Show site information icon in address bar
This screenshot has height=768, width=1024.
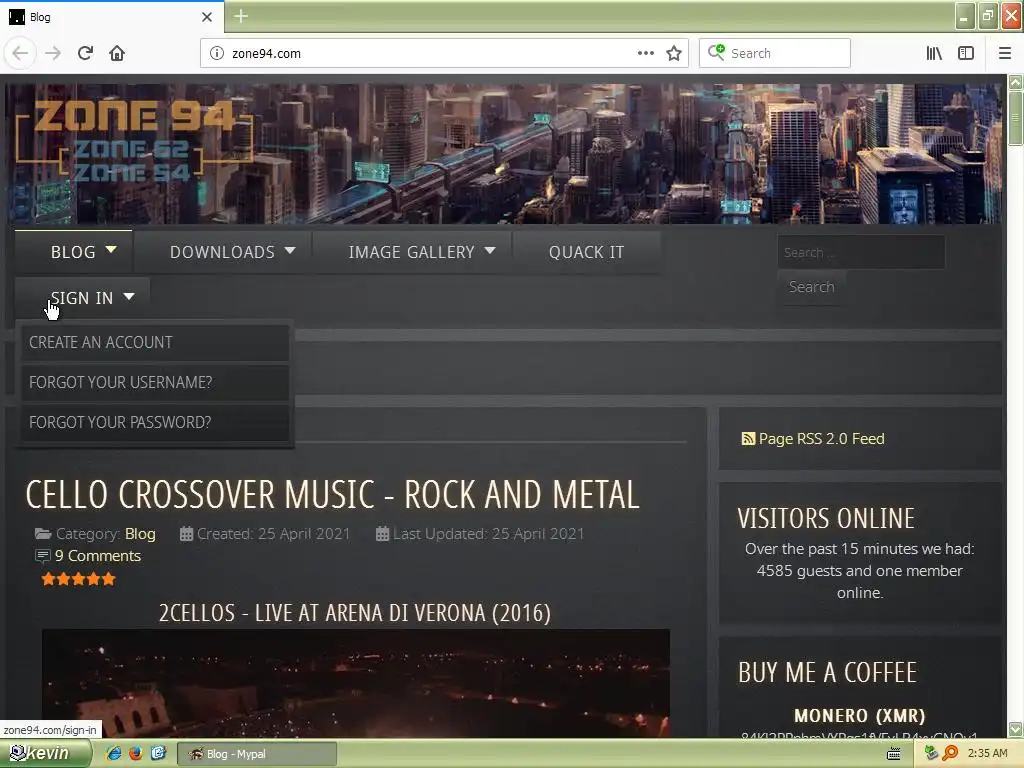pos(217,54)
